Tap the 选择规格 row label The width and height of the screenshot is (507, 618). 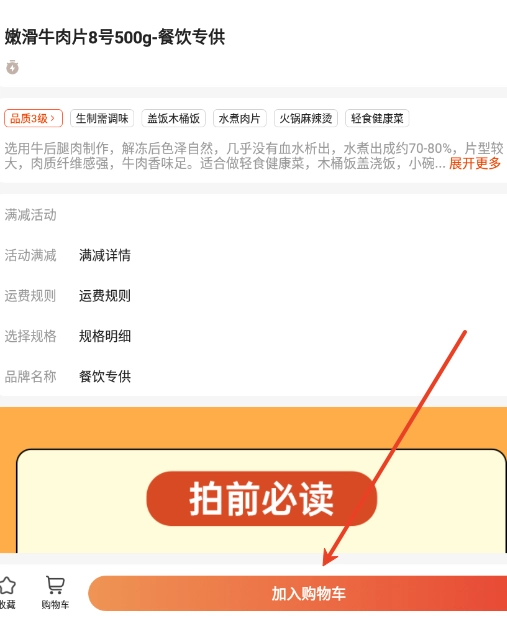click(x=30, y=336)
